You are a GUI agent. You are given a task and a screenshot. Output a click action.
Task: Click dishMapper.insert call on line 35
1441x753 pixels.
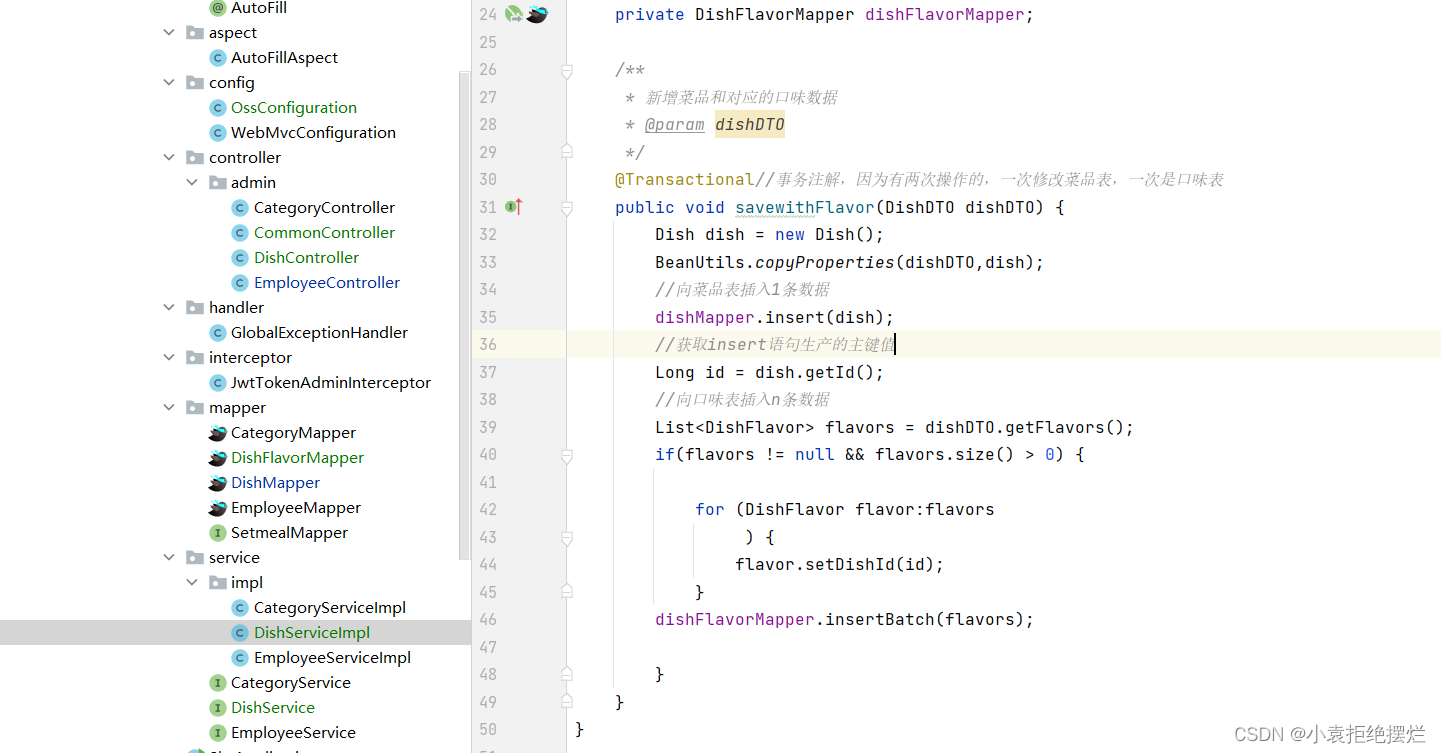774,317
